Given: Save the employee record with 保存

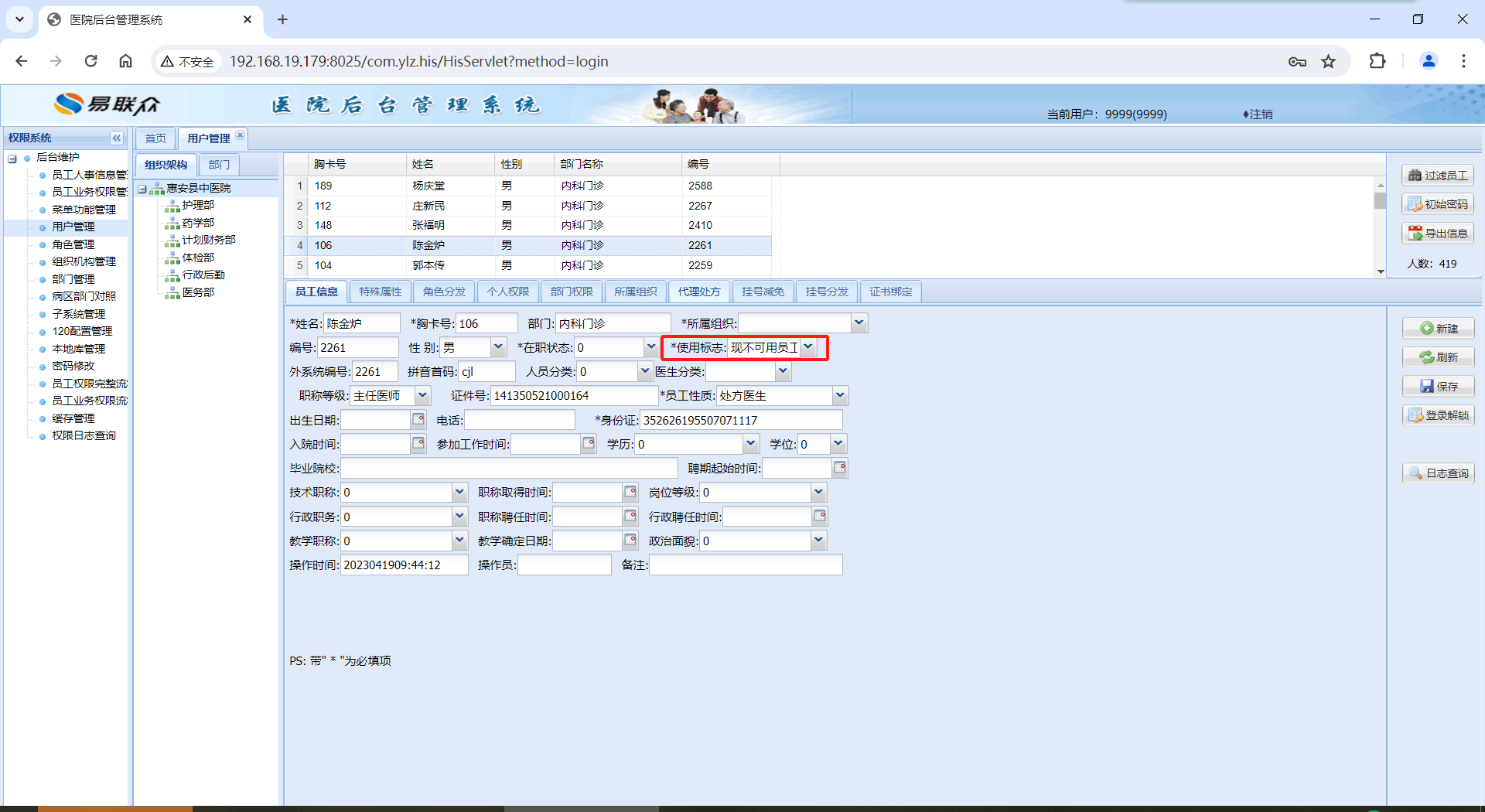Looking at the screenshot, I should (x=1439, y=386).
